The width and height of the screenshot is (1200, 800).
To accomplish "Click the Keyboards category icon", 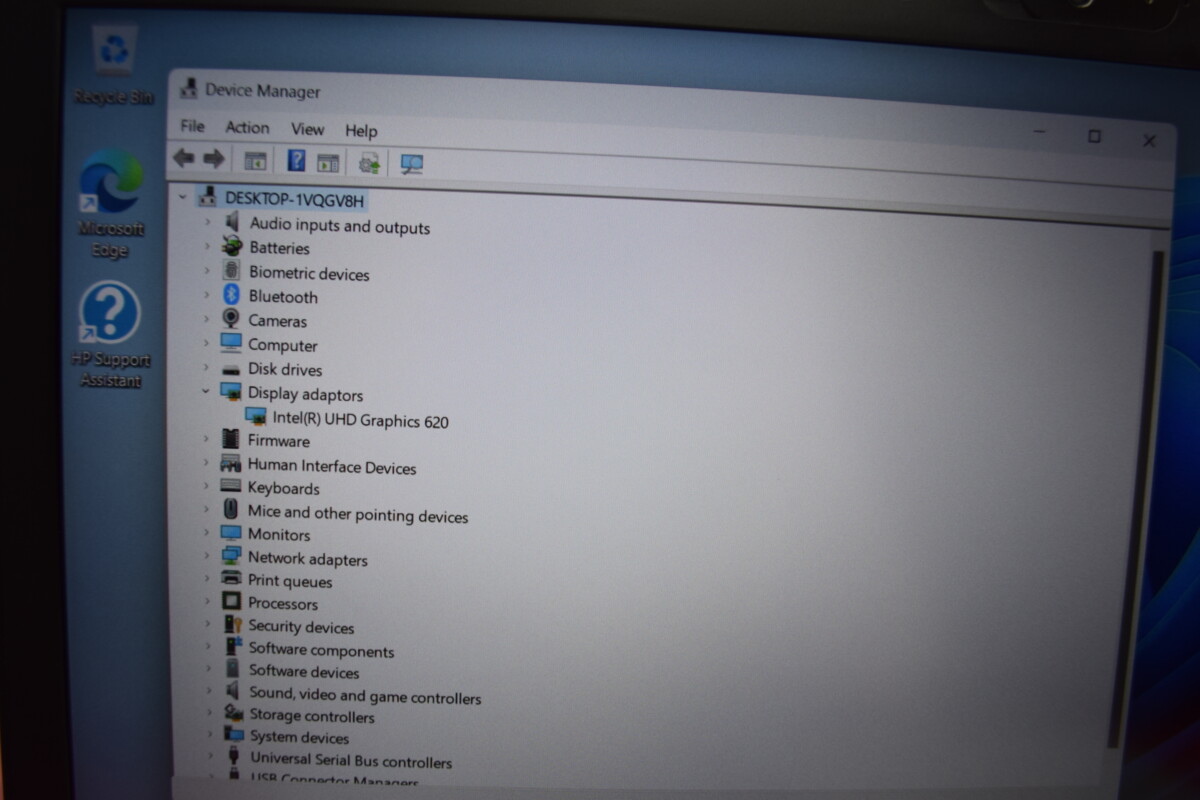I will [231, 486].
